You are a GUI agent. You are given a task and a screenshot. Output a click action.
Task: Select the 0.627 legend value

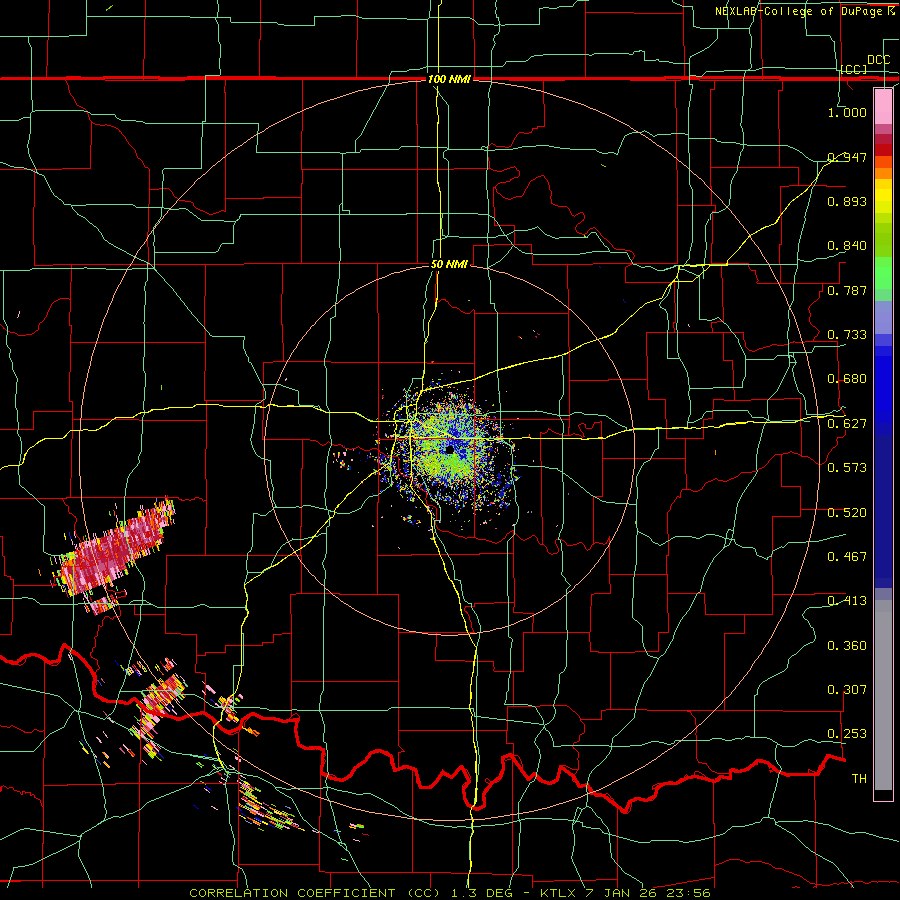[x=847, y=424]
